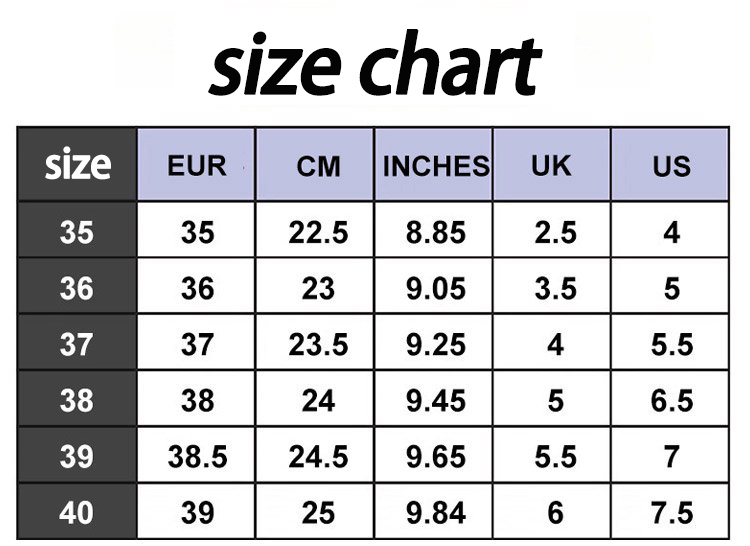Select the size 38 row label
Image resolution: width=750 pixels, height=546 pixels.
77,398
